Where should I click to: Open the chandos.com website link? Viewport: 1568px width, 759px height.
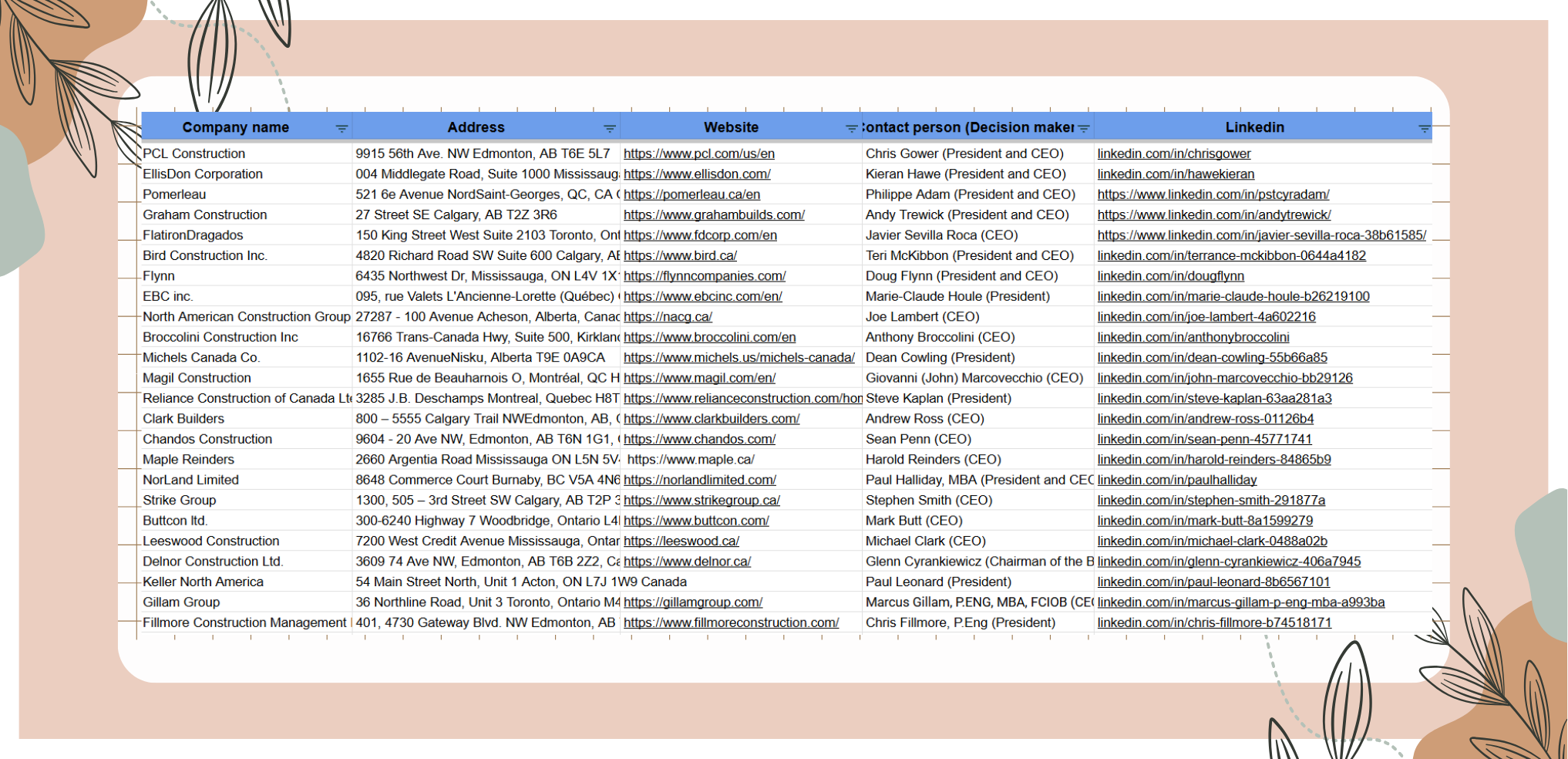699,439
